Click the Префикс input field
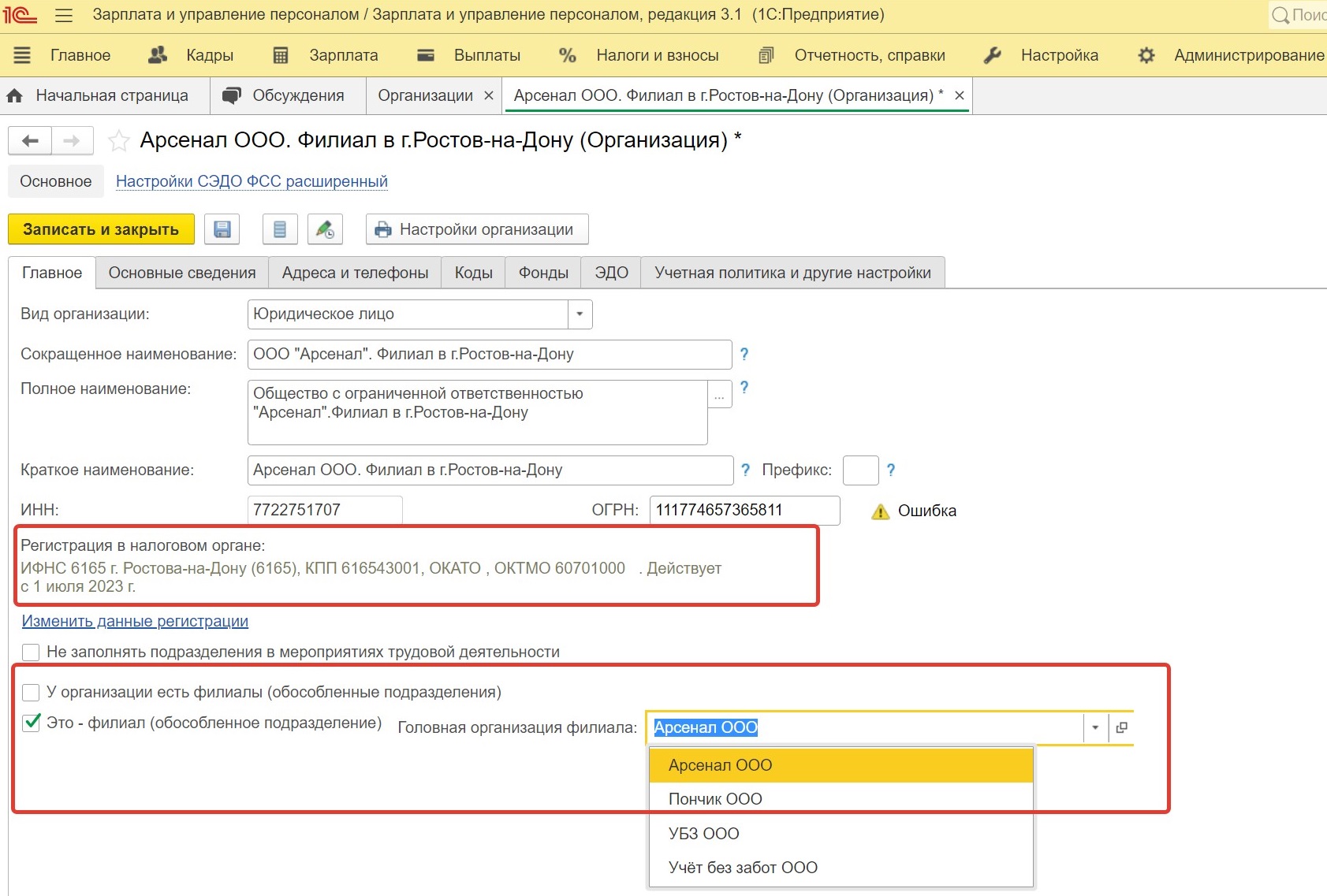Screen dimensions: 1327x896 [861, 470]
